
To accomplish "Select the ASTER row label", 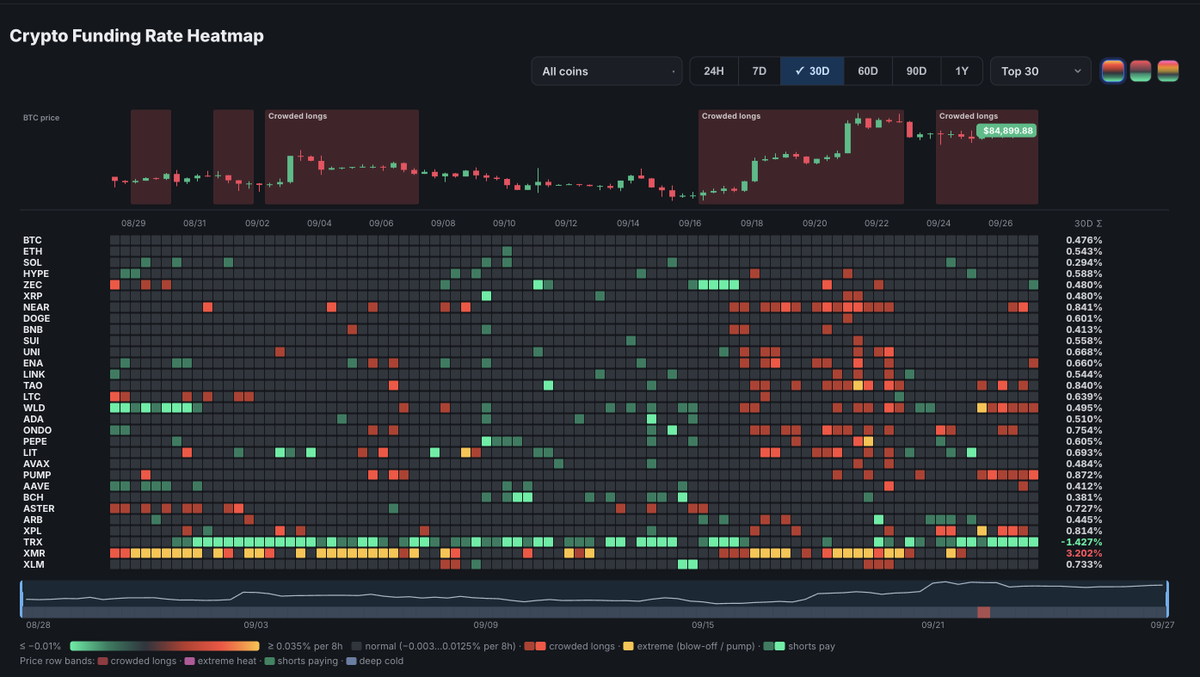I will click(38, 508).
